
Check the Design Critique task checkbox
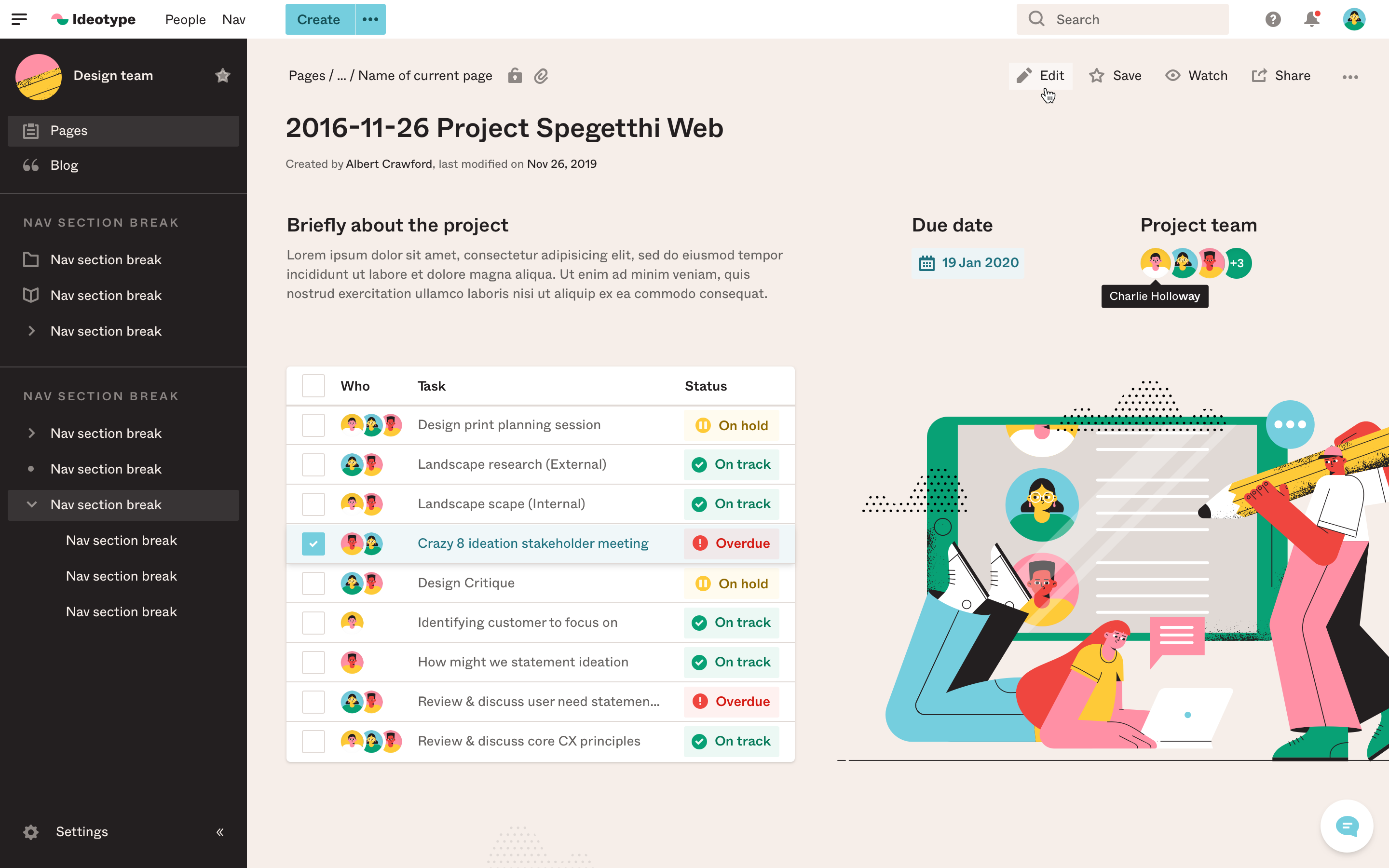[x=313, y=583]
